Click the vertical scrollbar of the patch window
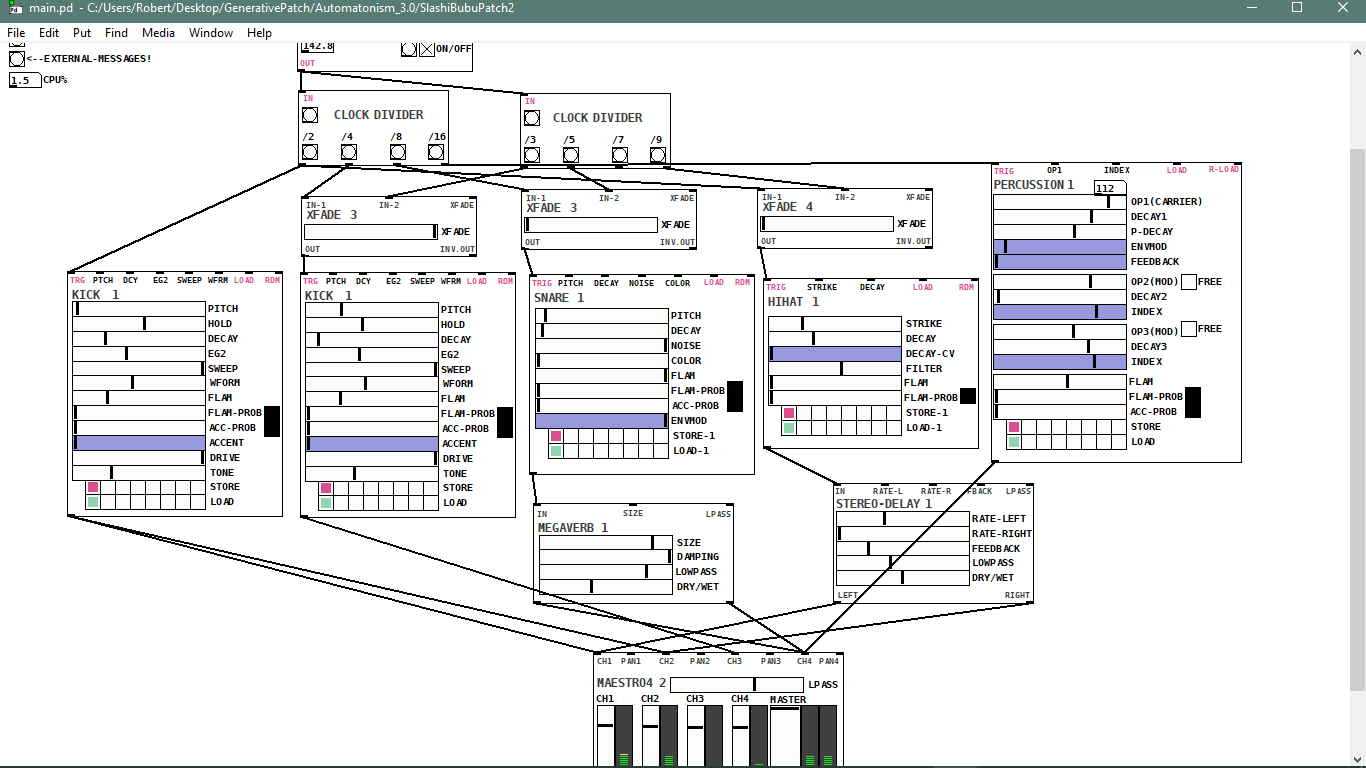This screenshot has height=768, width=1366. (1357, 418)
